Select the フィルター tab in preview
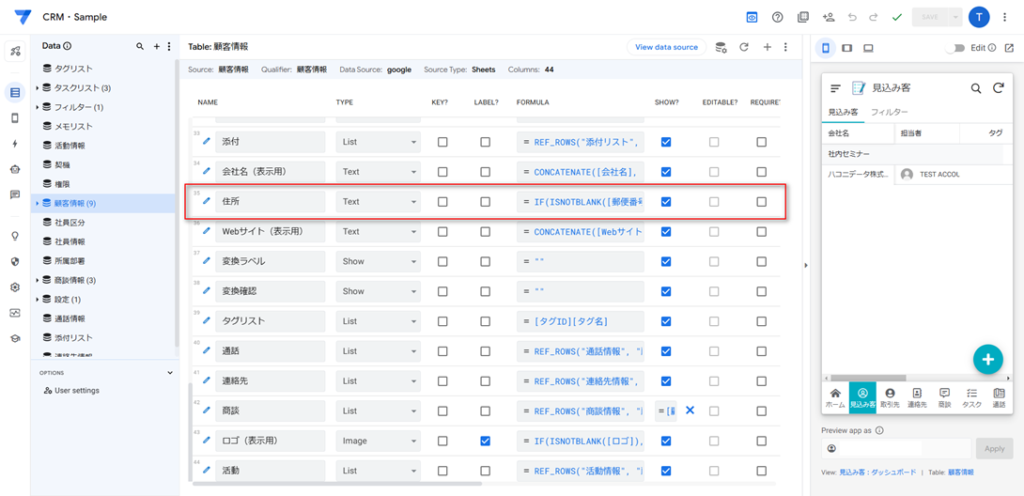Screen dimensions: 1024x496 [x=889, y=112]
